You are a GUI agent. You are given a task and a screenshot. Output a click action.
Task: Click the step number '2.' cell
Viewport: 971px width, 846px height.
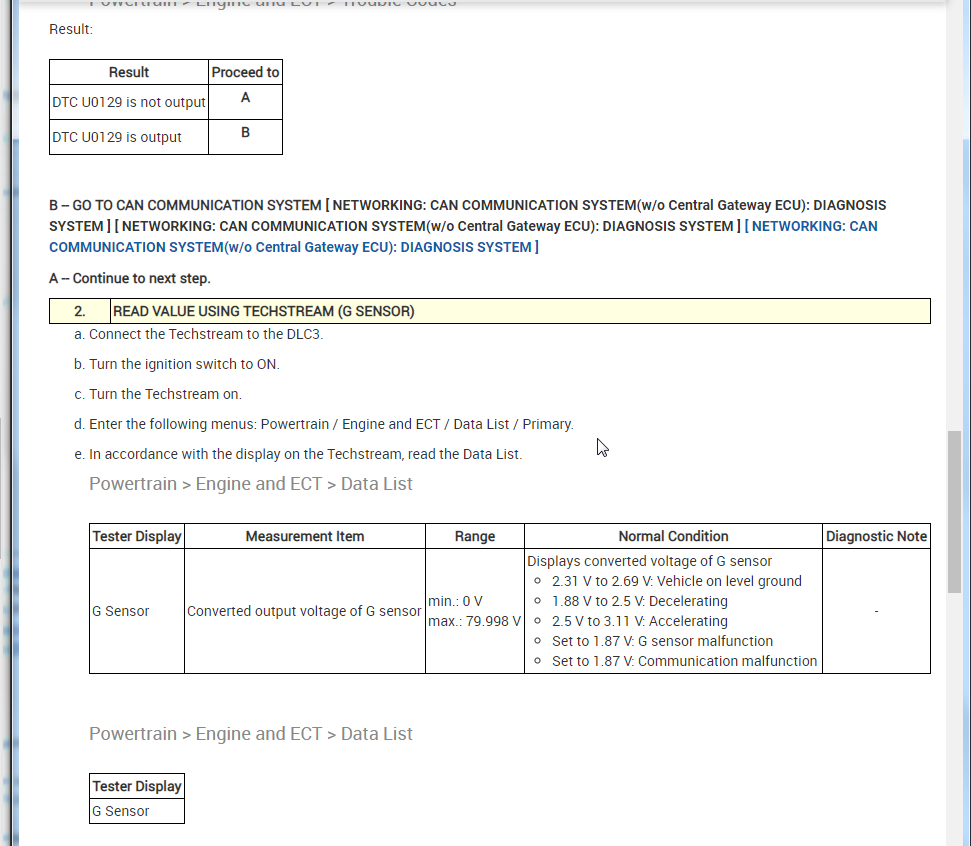[80, 311]
